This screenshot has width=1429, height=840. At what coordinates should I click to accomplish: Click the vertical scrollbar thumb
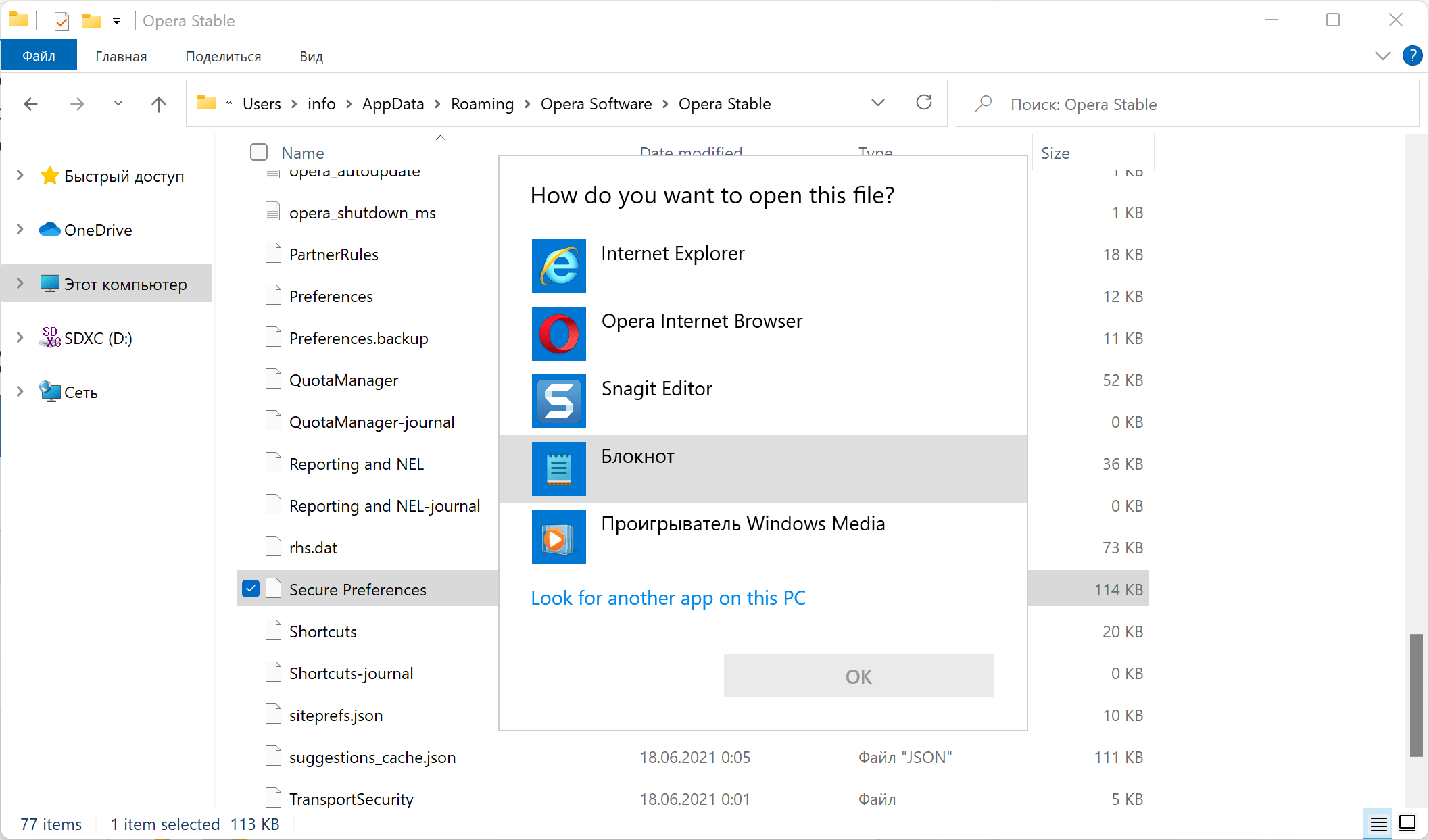point(1416,695)
